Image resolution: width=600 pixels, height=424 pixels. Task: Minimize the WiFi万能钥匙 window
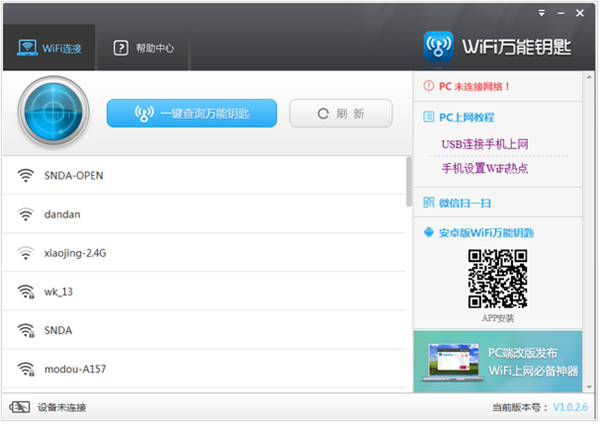pyautogui.click(x=561, y=13)
